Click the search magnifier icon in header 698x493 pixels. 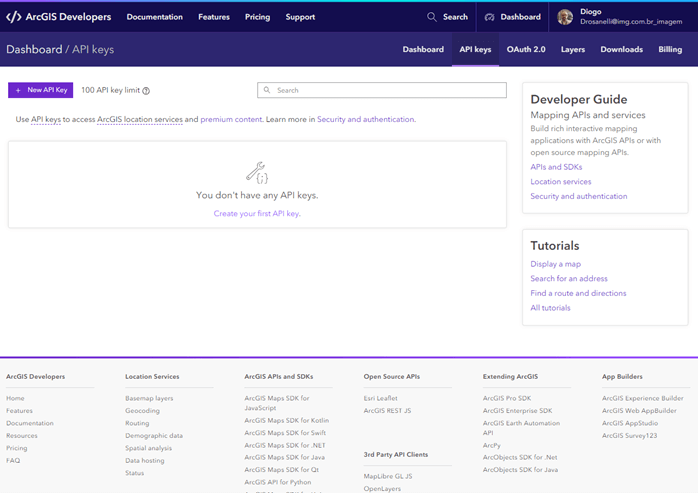point(432,17)
